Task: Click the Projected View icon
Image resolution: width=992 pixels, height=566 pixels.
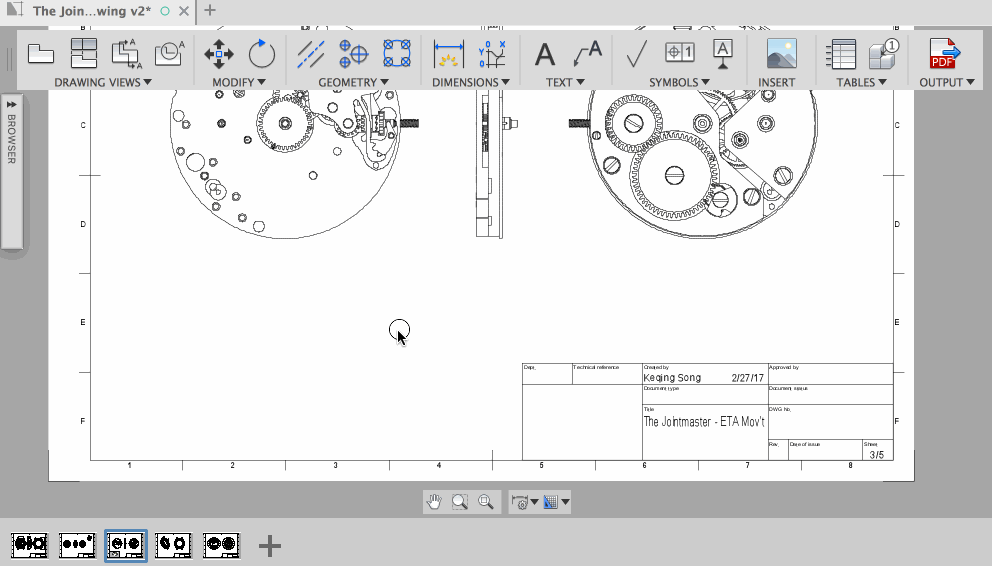Action: 84,53
